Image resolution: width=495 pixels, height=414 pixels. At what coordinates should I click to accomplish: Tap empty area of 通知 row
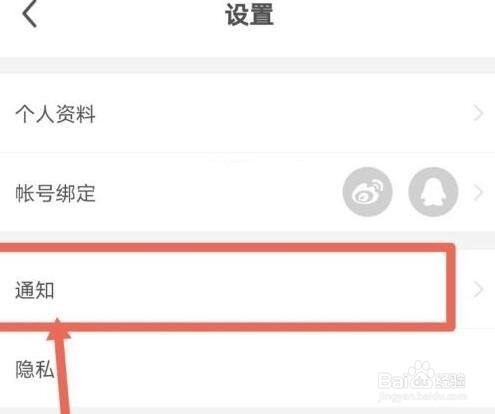tap(250, 289)
